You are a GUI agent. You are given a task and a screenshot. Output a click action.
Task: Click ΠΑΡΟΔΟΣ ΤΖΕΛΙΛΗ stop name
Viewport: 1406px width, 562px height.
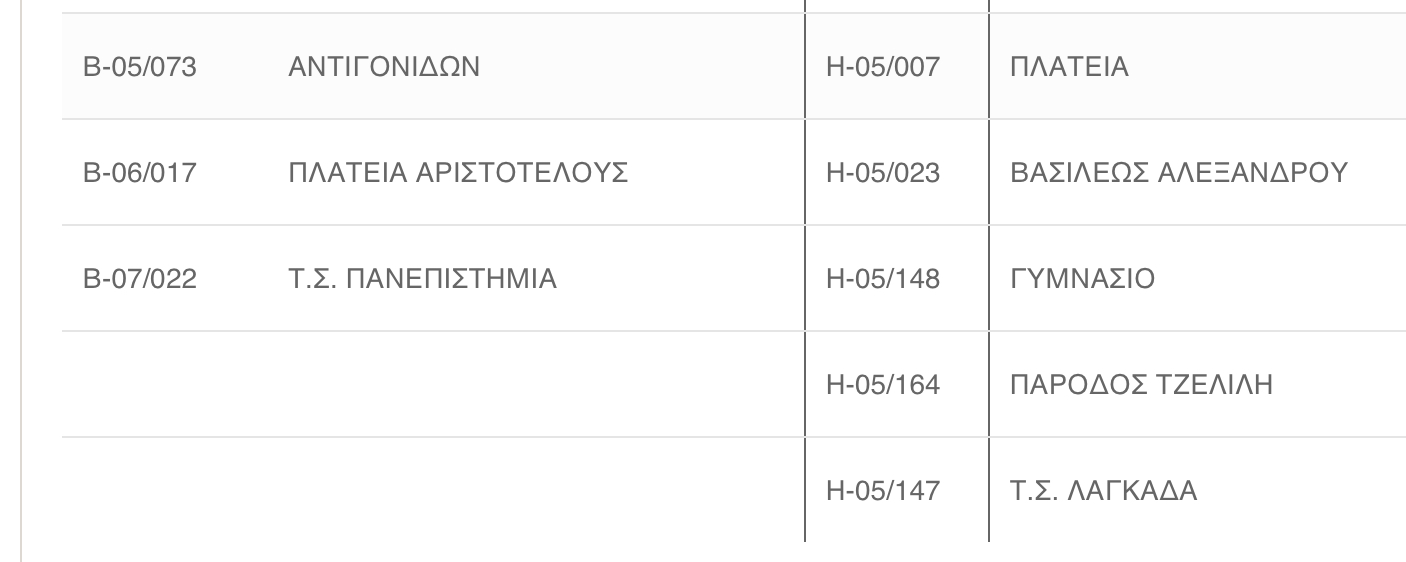1142,385
